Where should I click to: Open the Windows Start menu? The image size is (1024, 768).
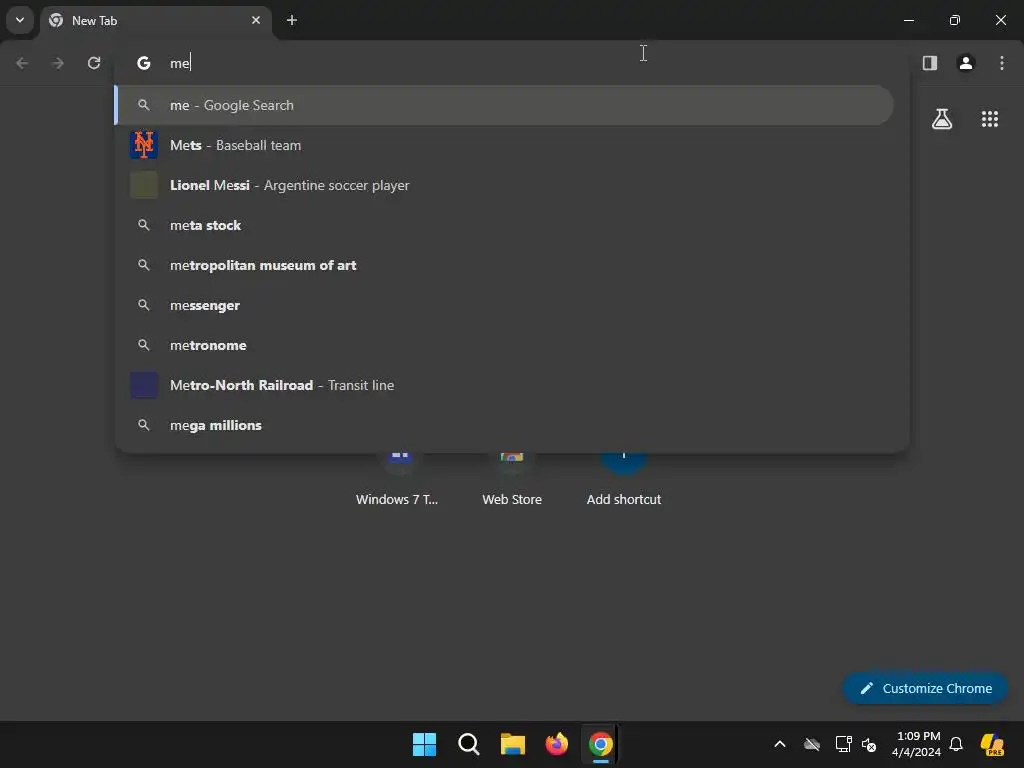tap(424, 744)
